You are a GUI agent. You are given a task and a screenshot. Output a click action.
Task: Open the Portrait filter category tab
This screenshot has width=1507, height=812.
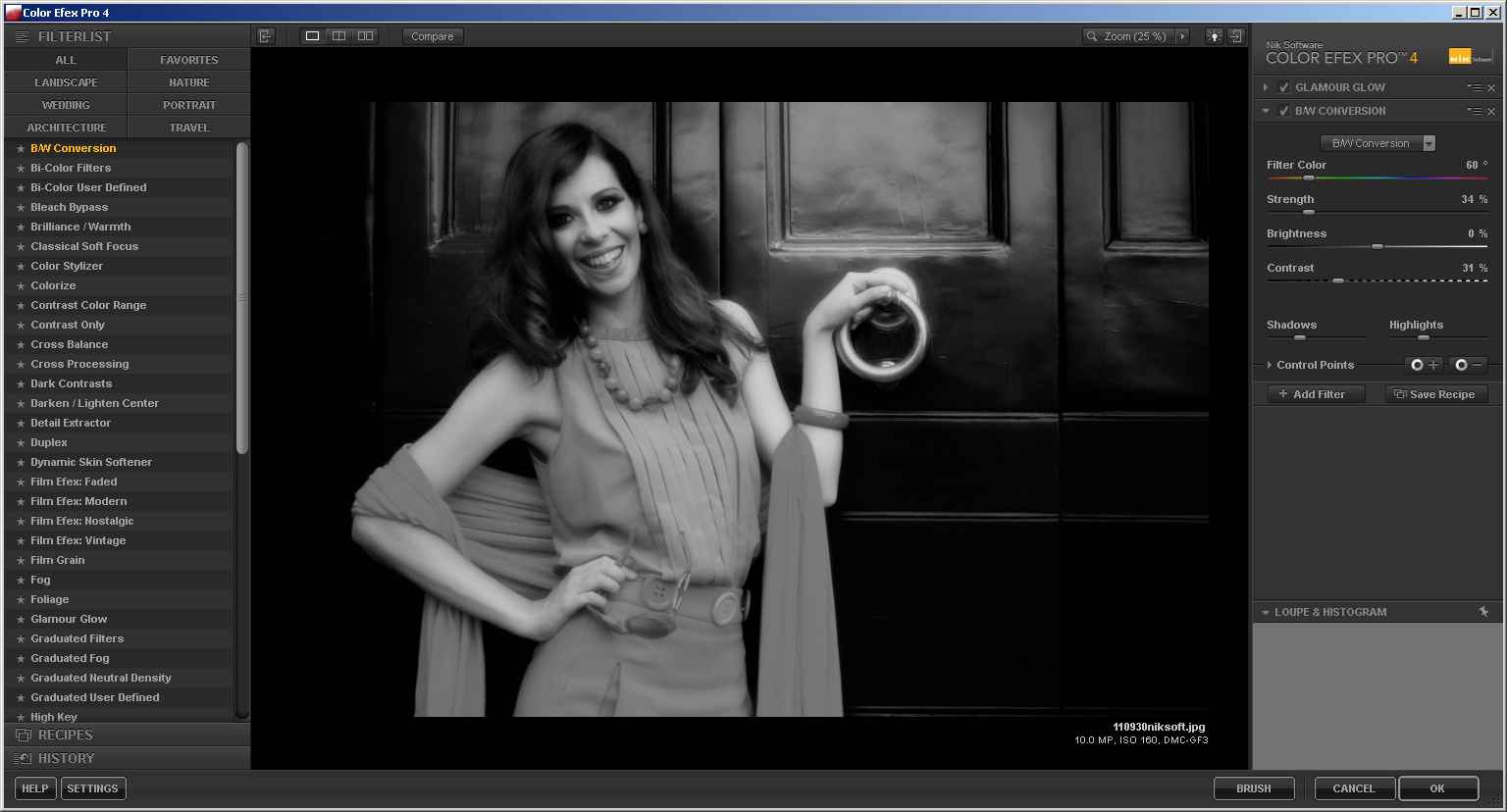tap(188, 105)
